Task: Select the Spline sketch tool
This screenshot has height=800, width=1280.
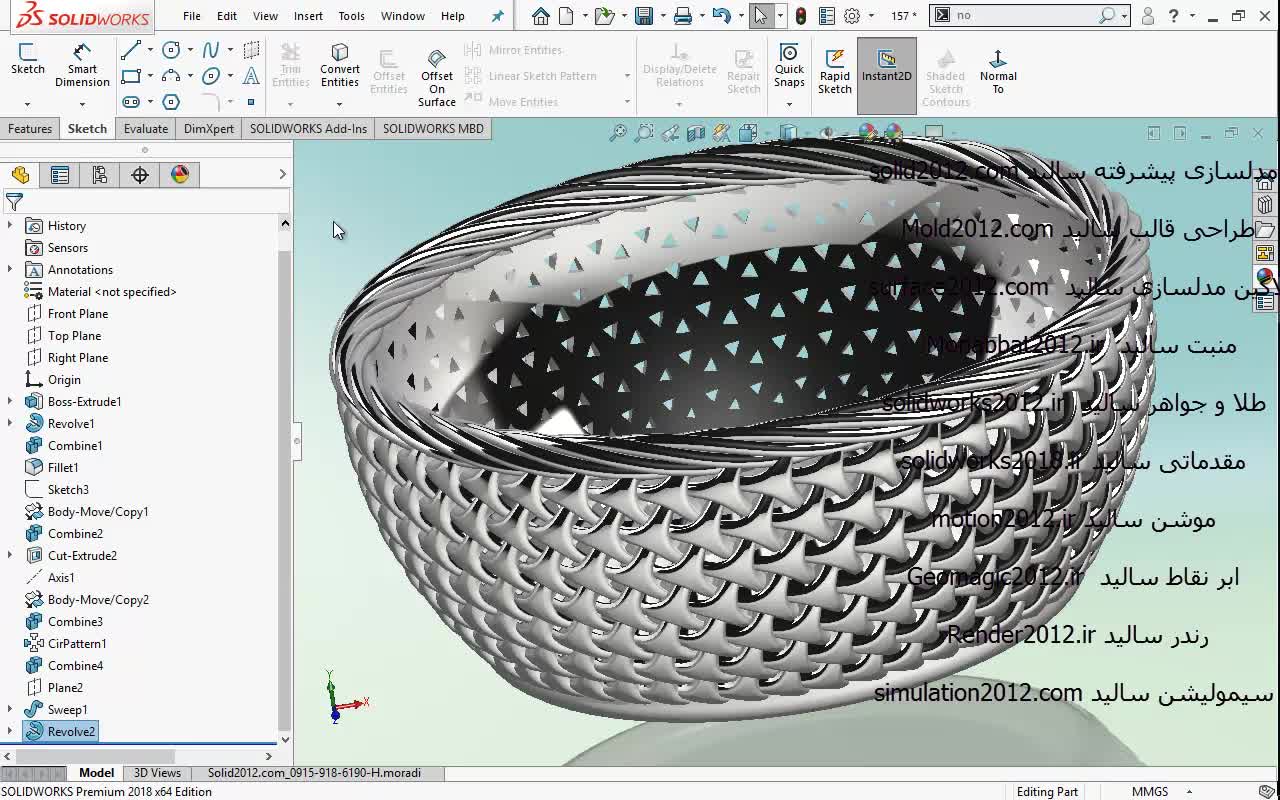Action: pyautogui.click(x=211, y=50)
